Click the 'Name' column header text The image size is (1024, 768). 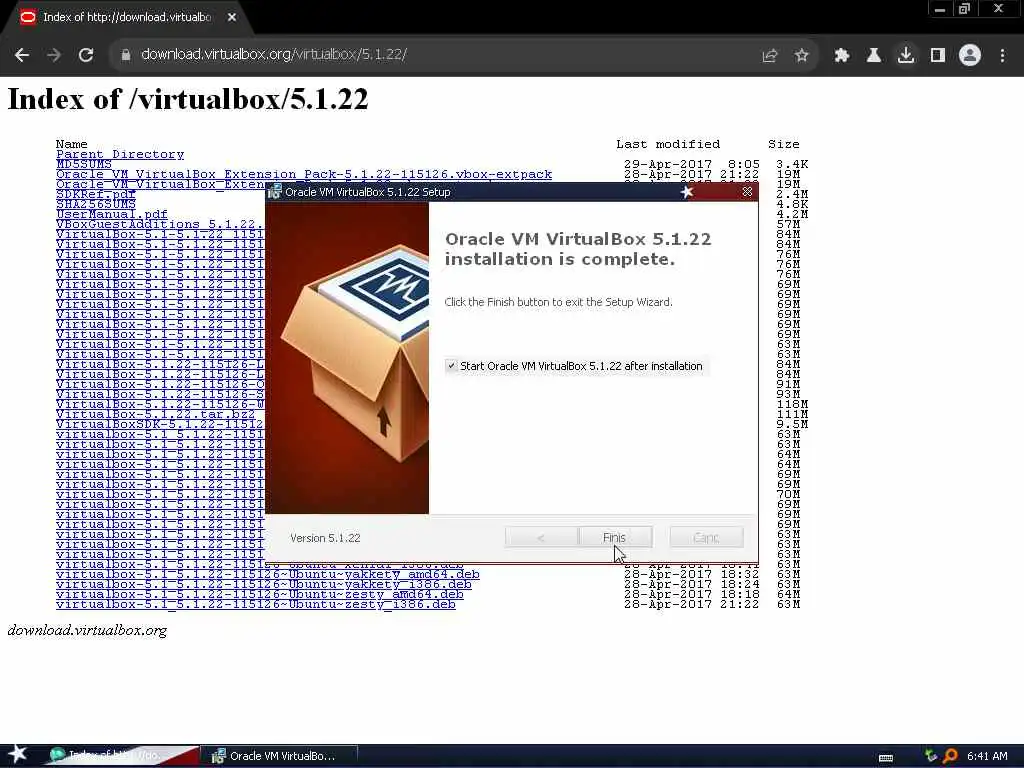click(x=72, y=144)
